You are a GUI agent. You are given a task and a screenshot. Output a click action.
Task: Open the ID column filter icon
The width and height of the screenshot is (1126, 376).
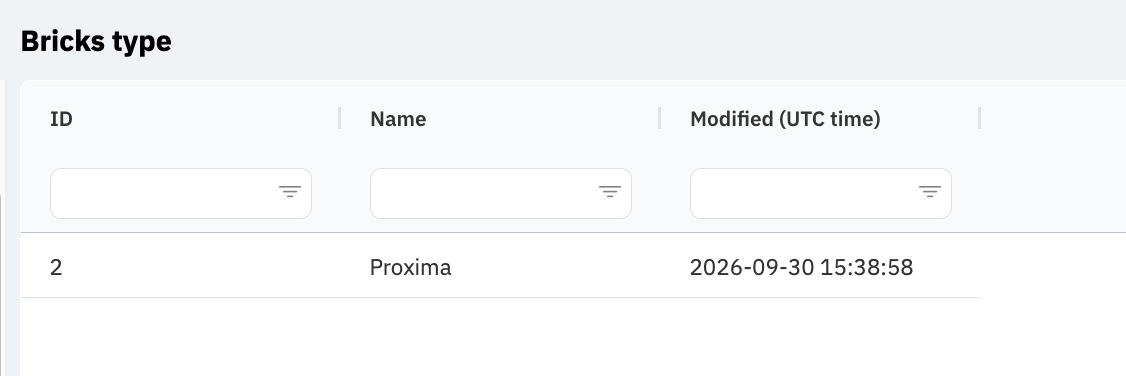(289, 192)
